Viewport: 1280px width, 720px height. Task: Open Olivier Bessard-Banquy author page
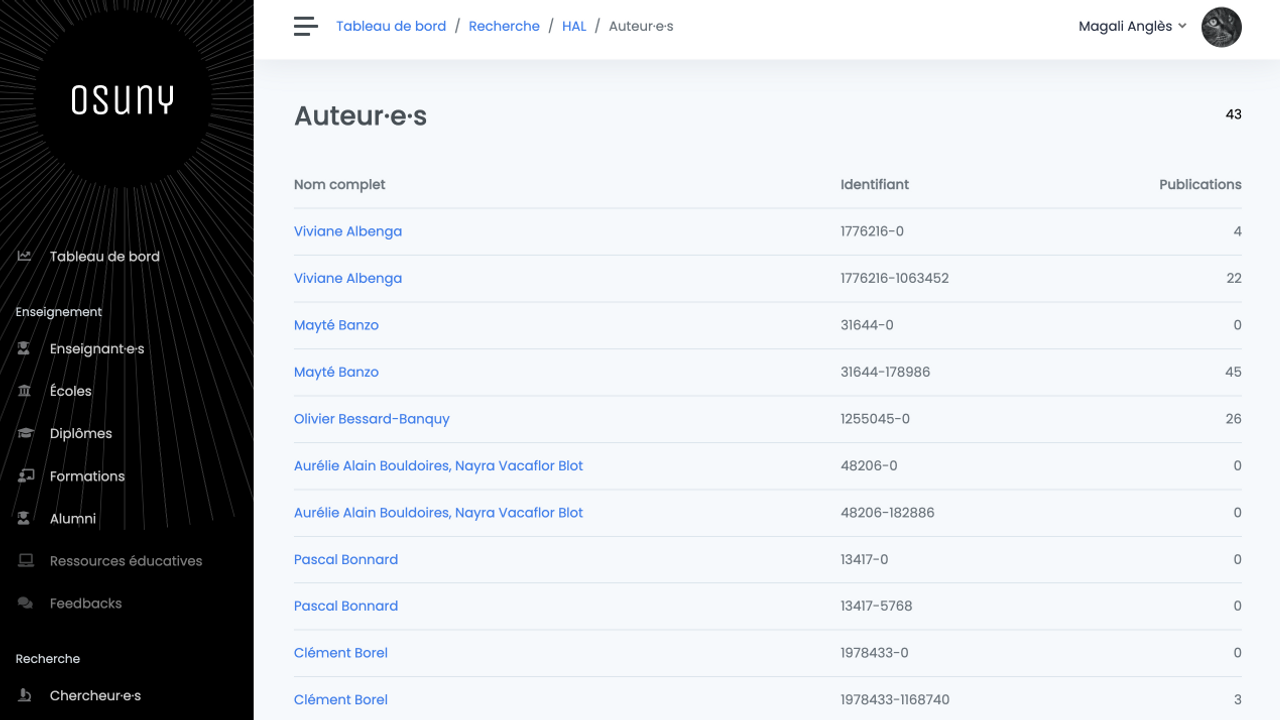point(371,419)
